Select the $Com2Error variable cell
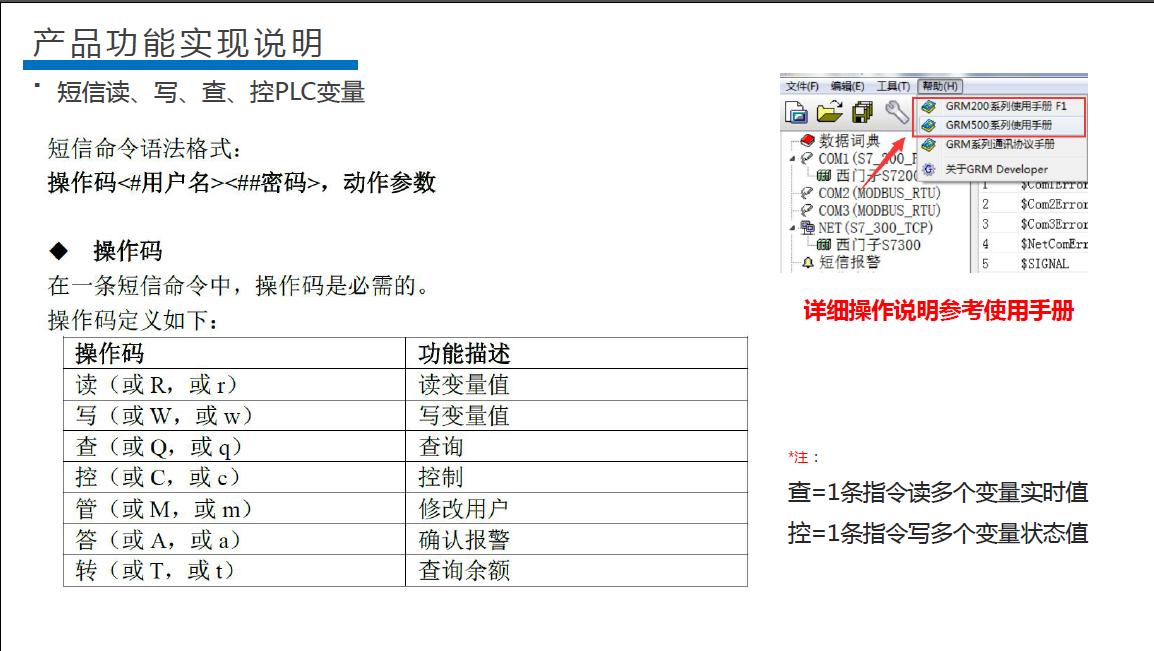Viewport: 1154px width, 651px height. pos(1054,204)
